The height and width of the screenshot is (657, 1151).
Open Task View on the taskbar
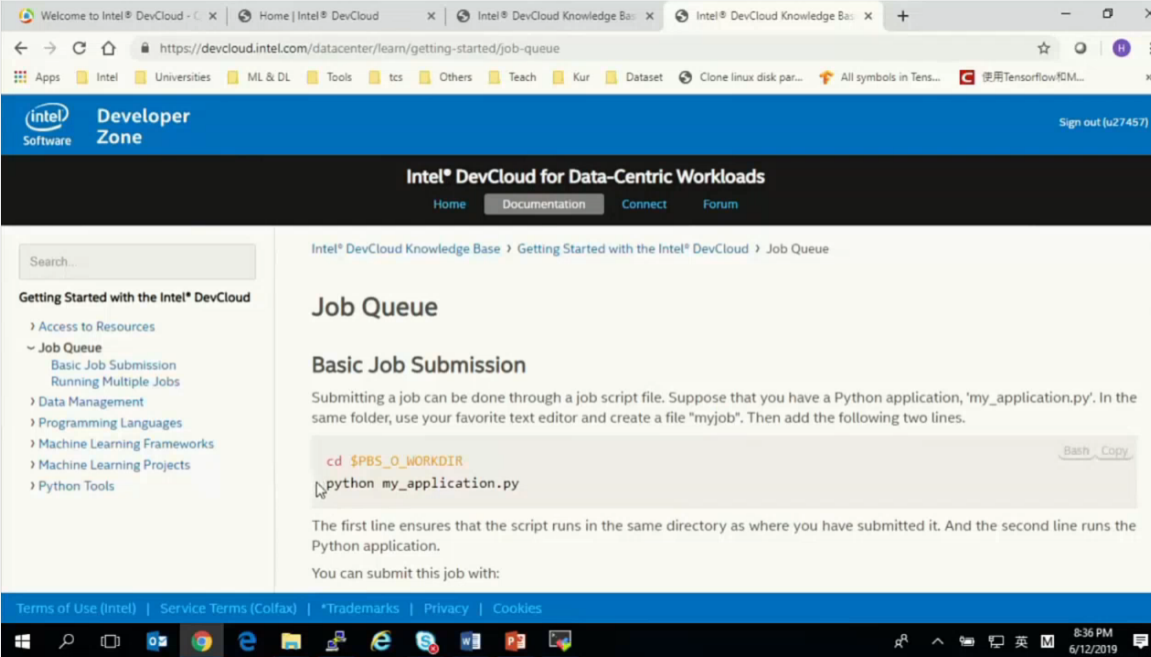coord(110,641)
